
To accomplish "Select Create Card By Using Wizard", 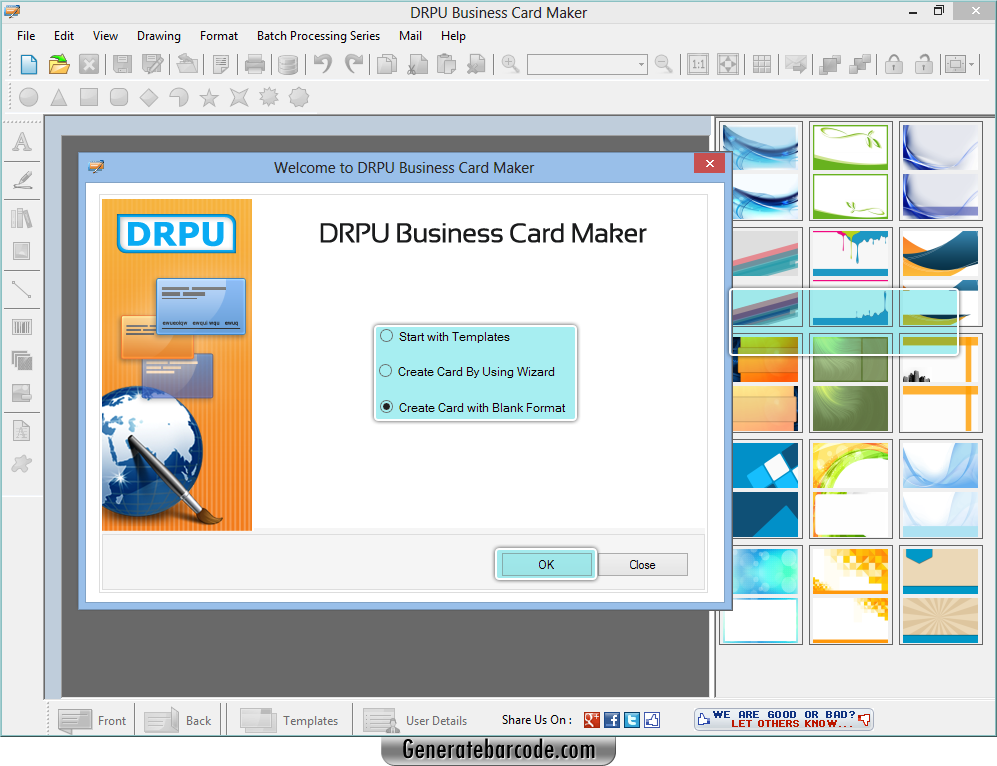I will tap(467, 371).
